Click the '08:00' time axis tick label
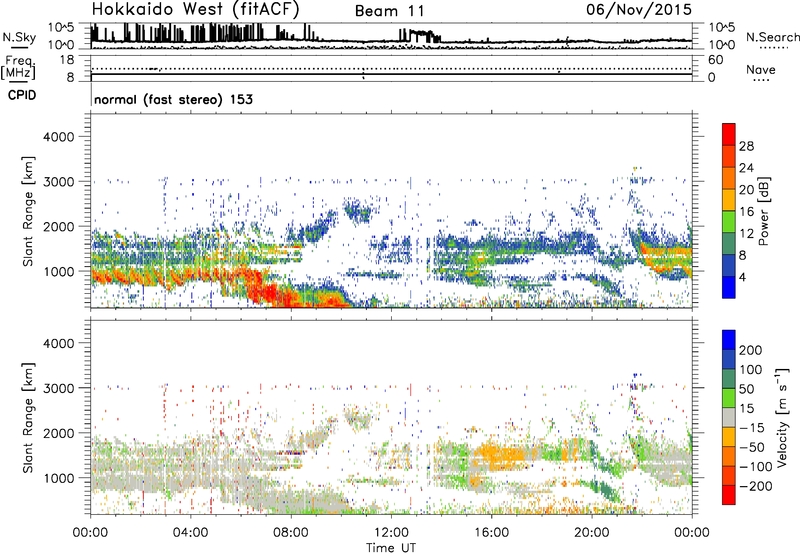 pos(291,533)
